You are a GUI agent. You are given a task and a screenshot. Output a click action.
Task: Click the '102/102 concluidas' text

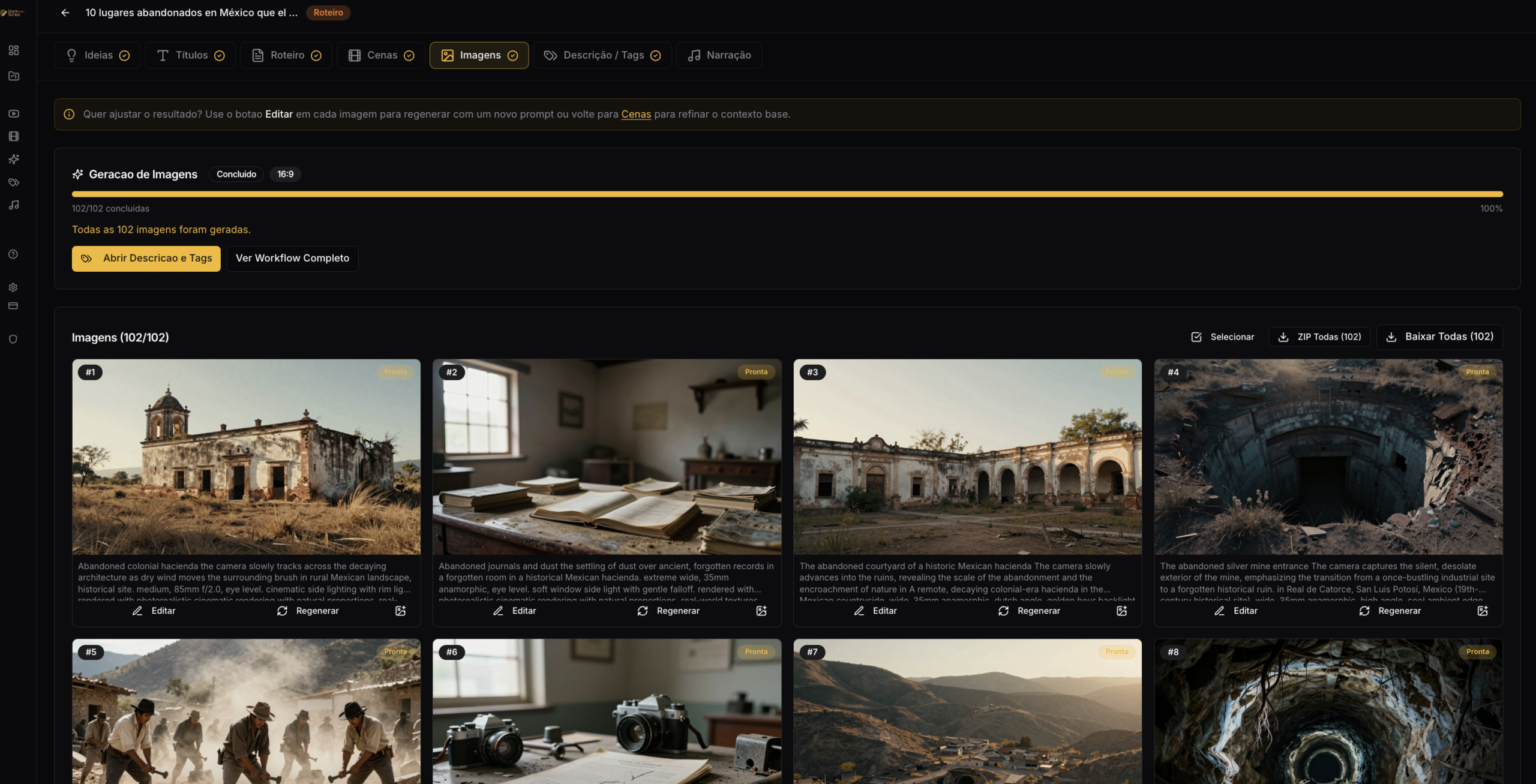(x=110, y=209)
